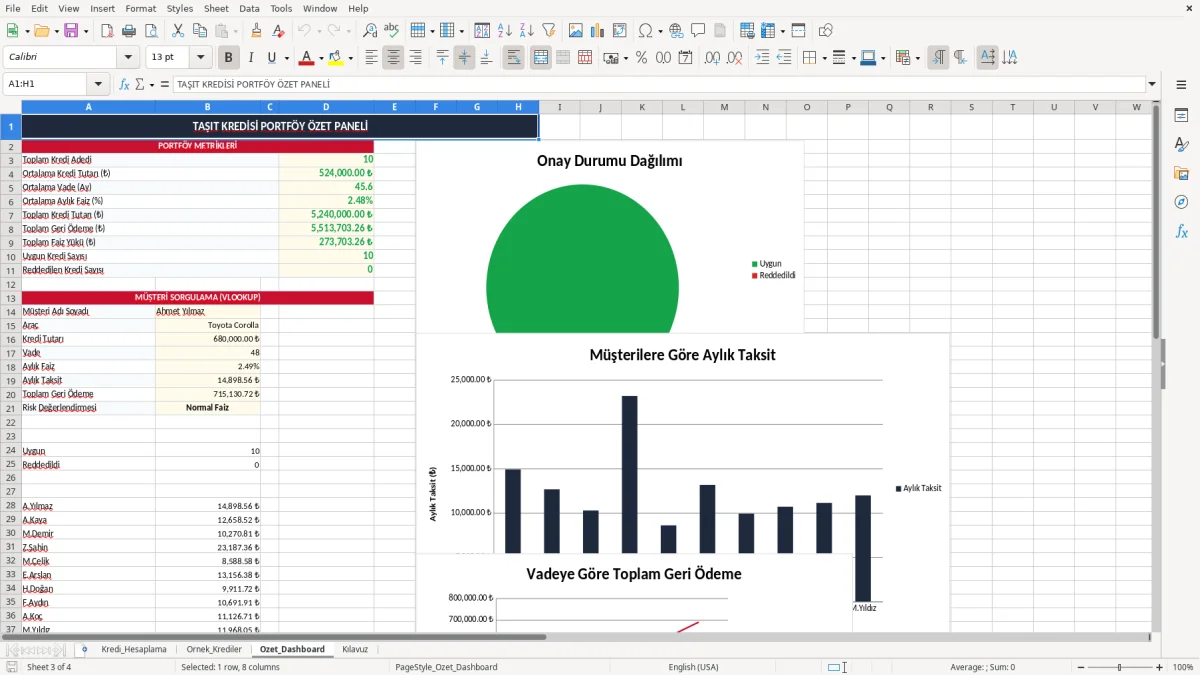Format cells as date
The image size is (1200, 675).
(685, 58)
